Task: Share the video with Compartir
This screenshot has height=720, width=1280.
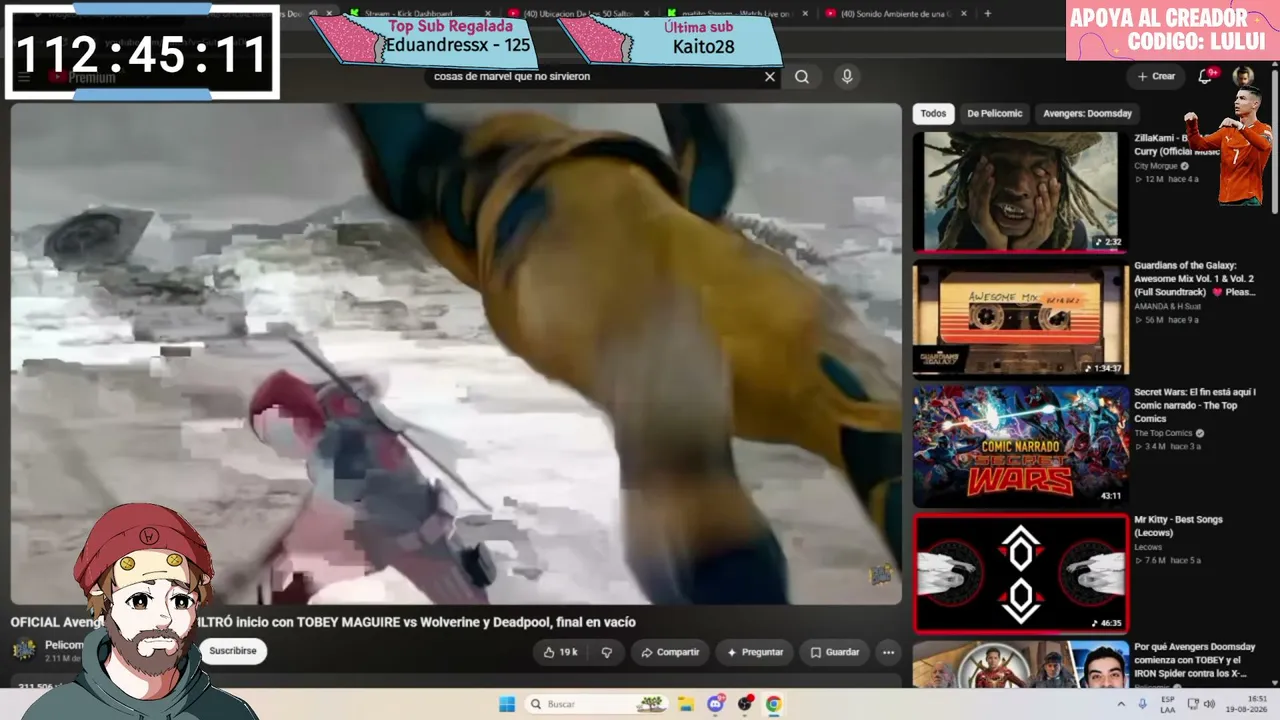Action: tap(670, 652)
